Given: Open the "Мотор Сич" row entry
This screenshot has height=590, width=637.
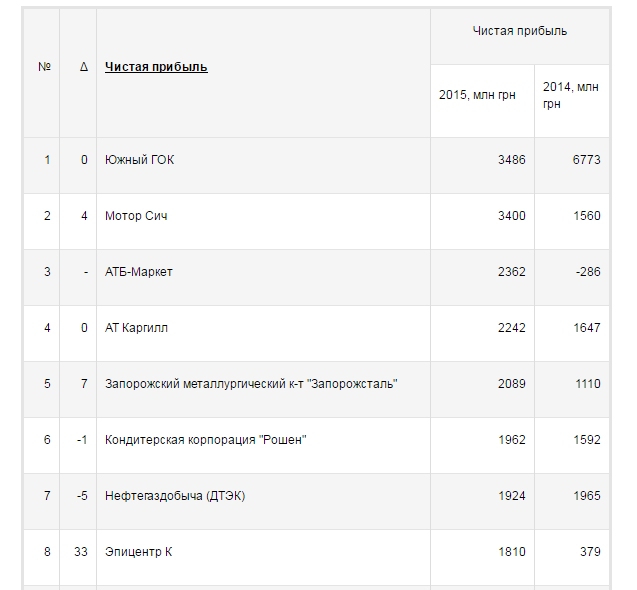Looking at the screenshot, I should click(136, 216).
